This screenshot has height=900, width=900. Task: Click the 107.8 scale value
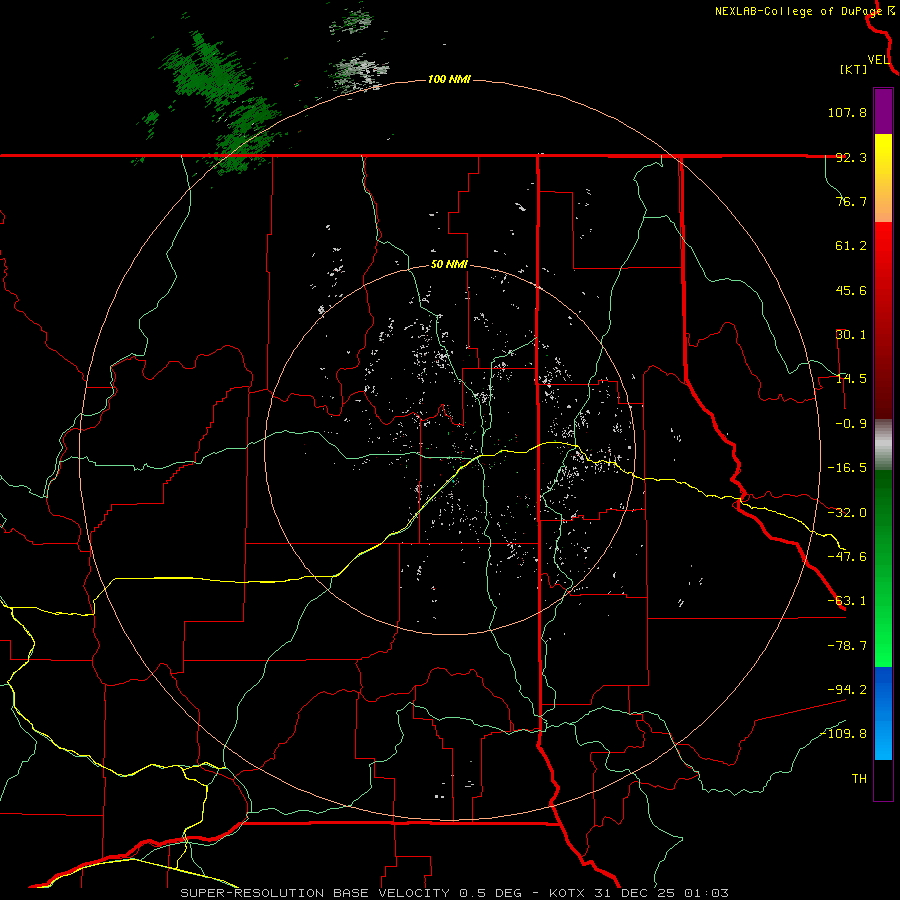coord(847,112)
